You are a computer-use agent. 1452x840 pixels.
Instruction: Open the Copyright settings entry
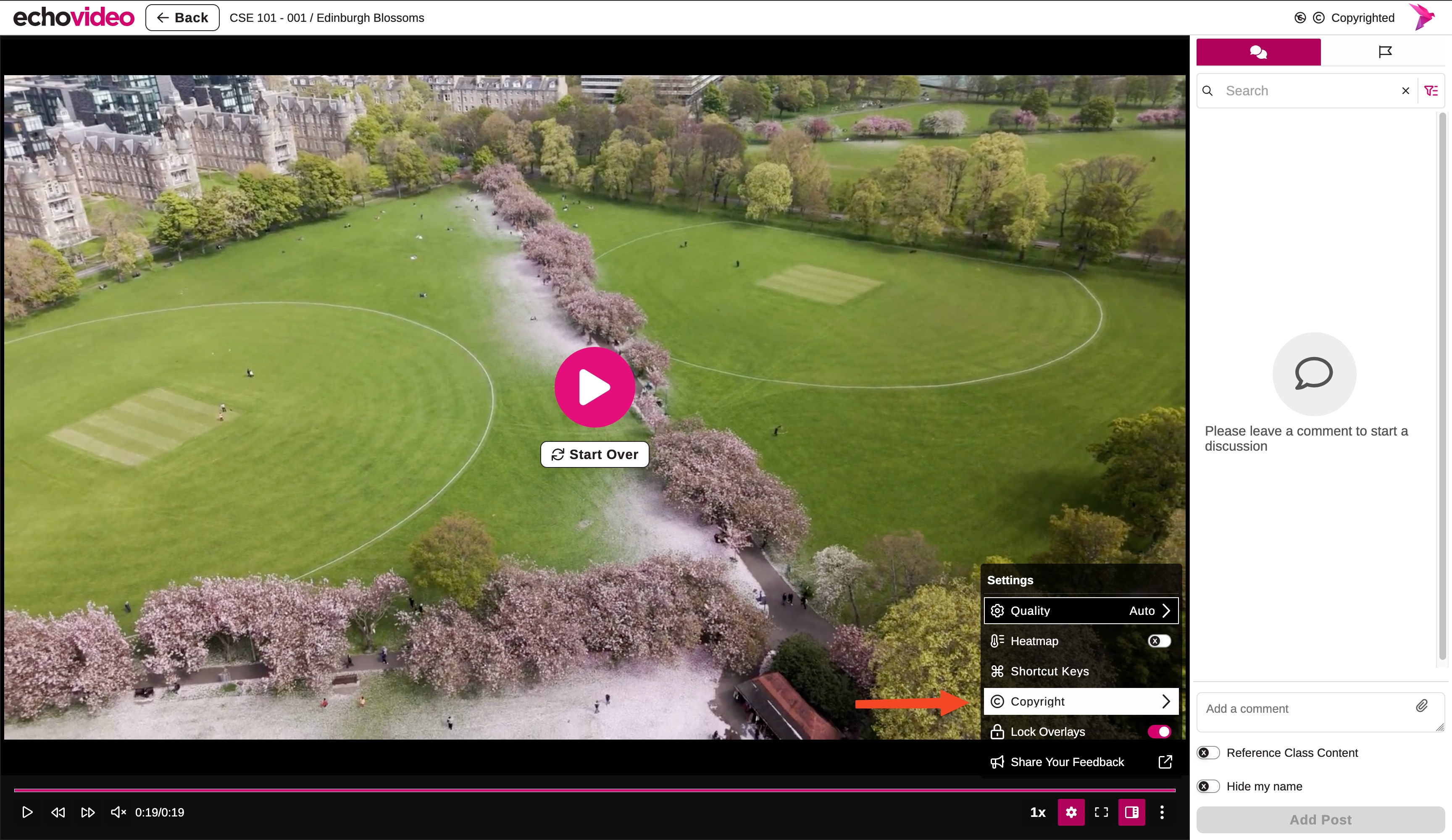(1081, 702)
